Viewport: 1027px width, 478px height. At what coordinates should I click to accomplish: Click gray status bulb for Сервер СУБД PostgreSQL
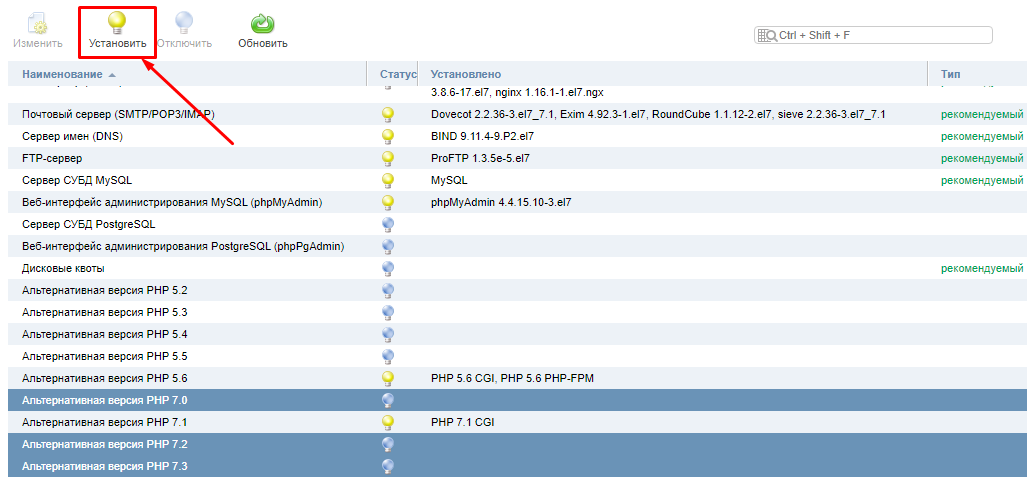coord(388,225)
